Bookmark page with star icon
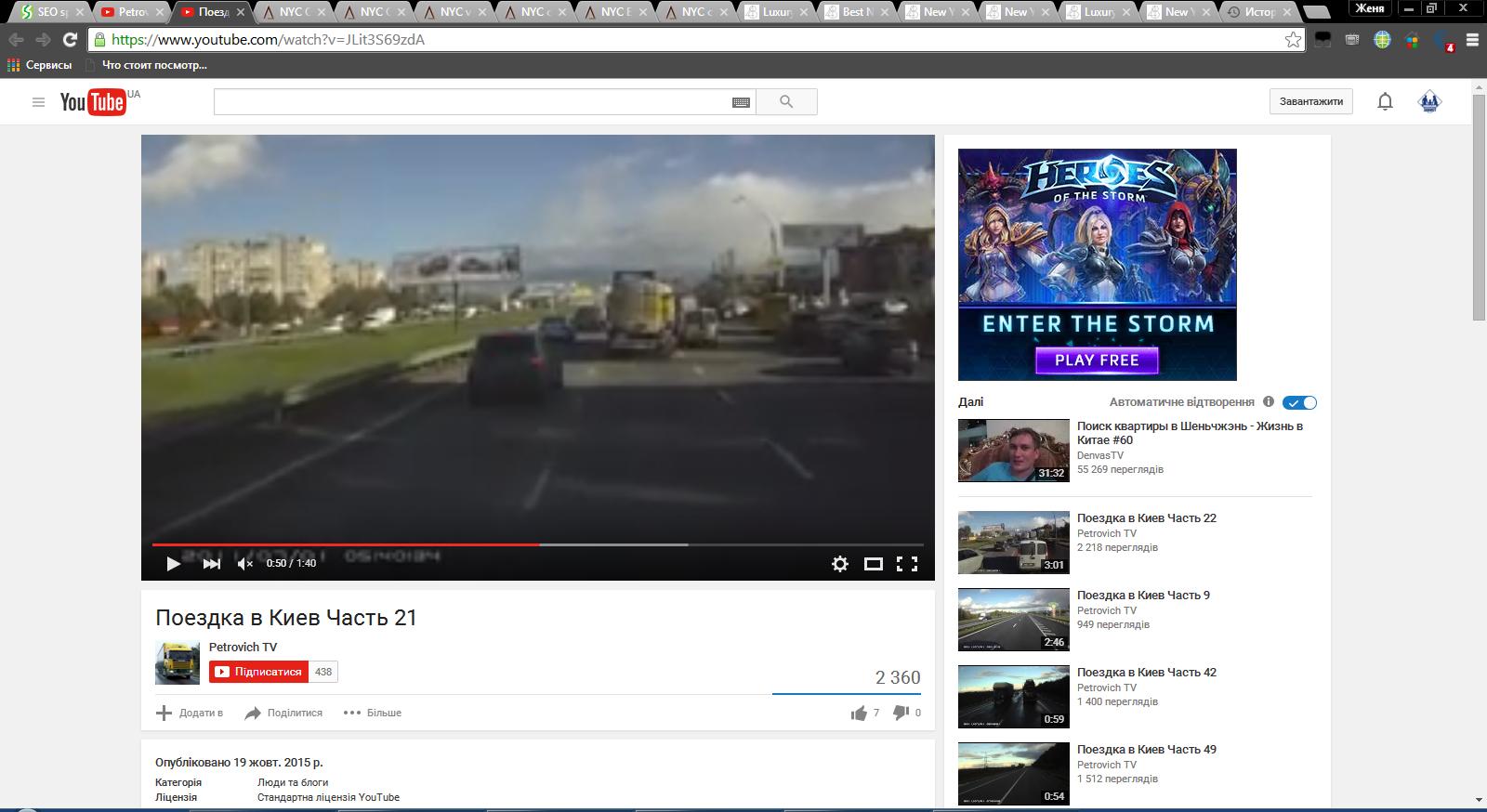Image resolution: width=1487 pixels, height=812 pixels. pos(1293,40)
